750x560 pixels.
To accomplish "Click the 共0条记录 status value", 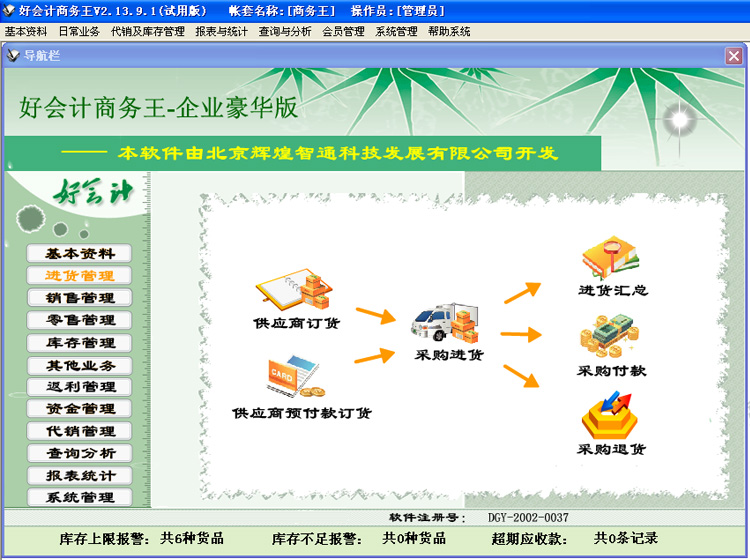I will pyautogui.click(x=626, y=538).
